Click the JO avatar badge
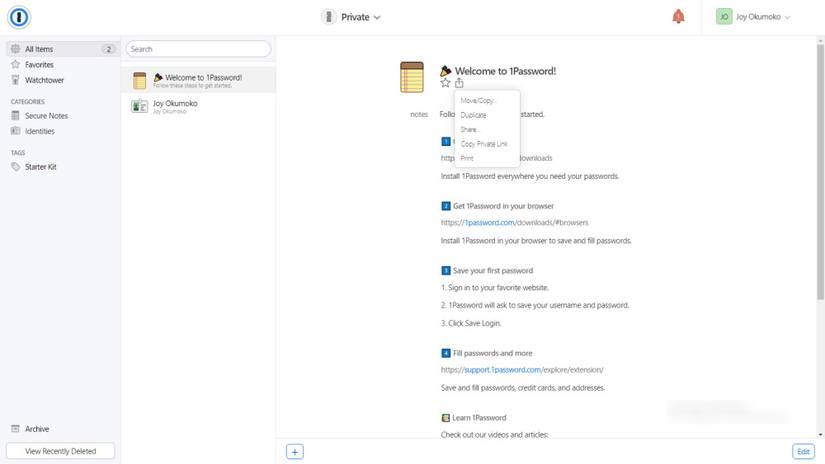The width and height of the screenshot is (825, 464). (x=724, y=17)
